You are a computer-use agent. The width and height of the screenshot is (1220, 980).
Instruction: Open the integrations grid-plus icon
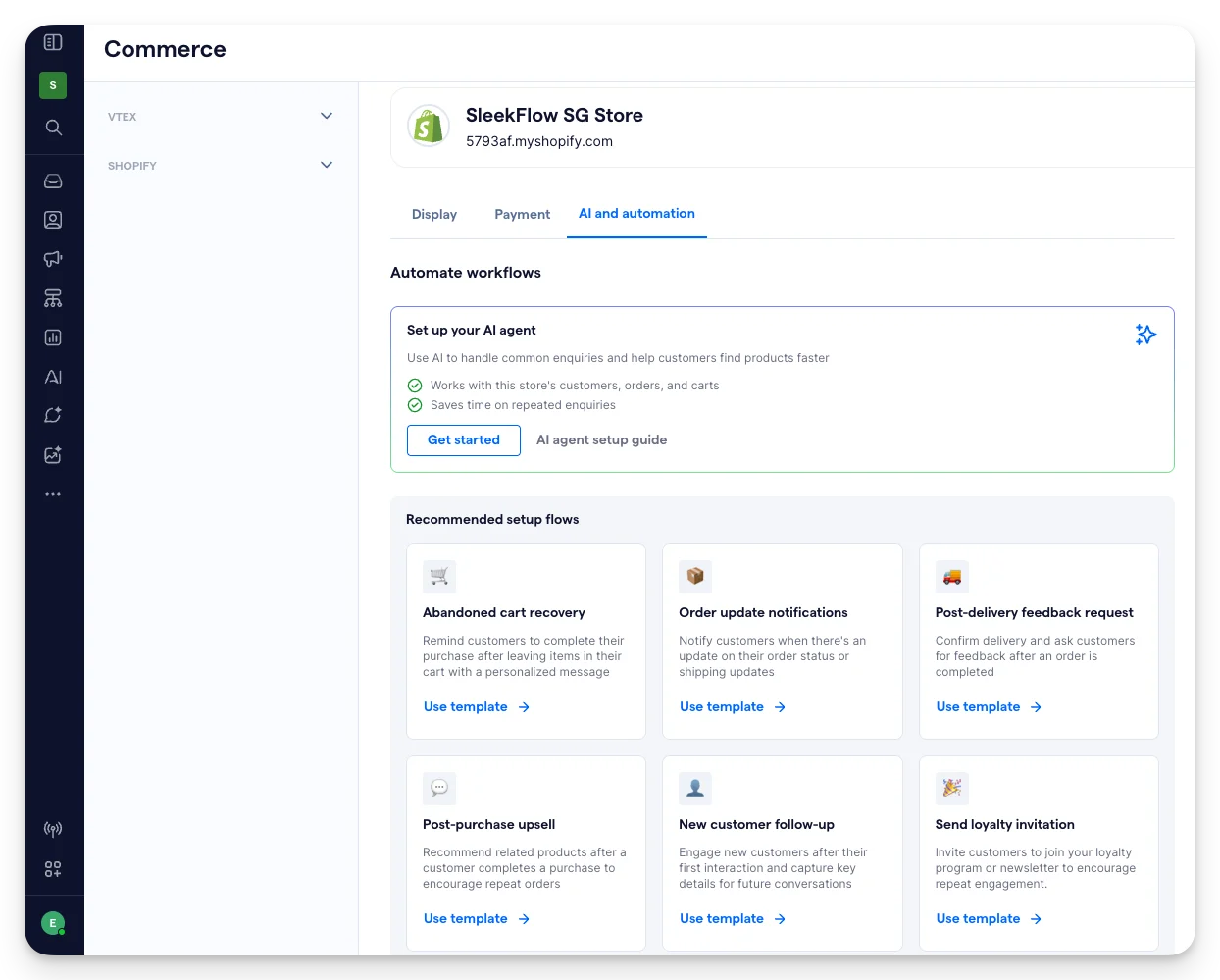click(x=53, y=869)
